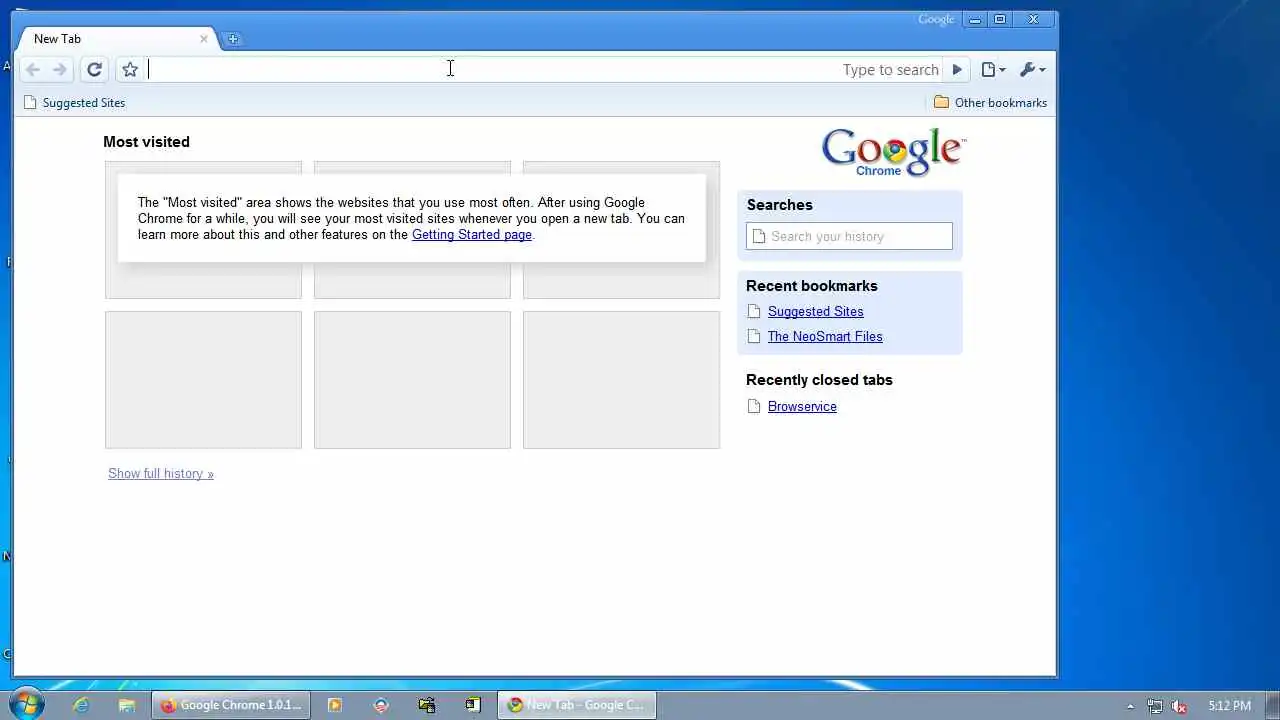
Task: Open the page control menu
Action: [993, 69]
